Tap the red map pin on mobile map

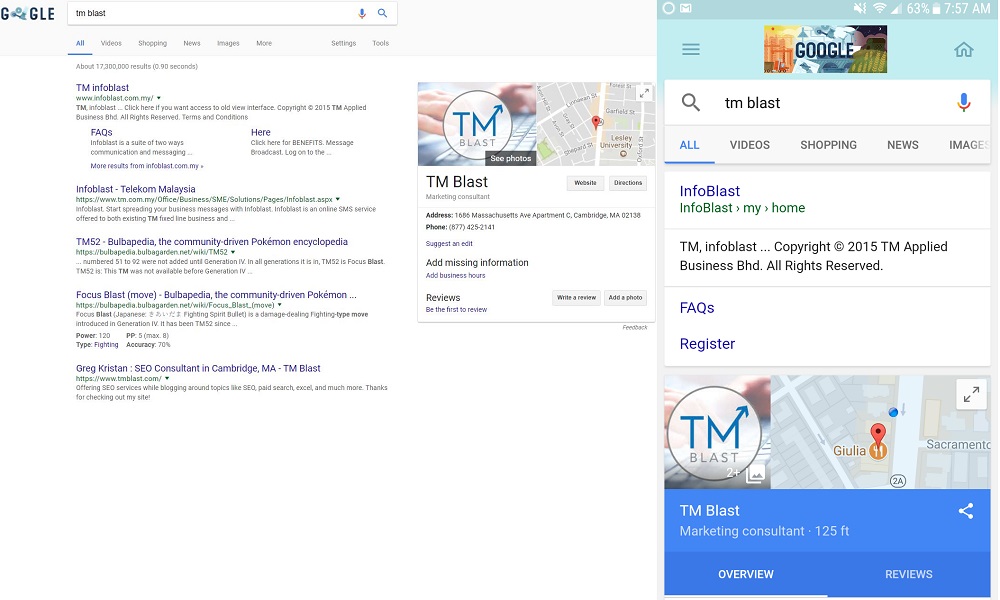[x=878, y=433]
